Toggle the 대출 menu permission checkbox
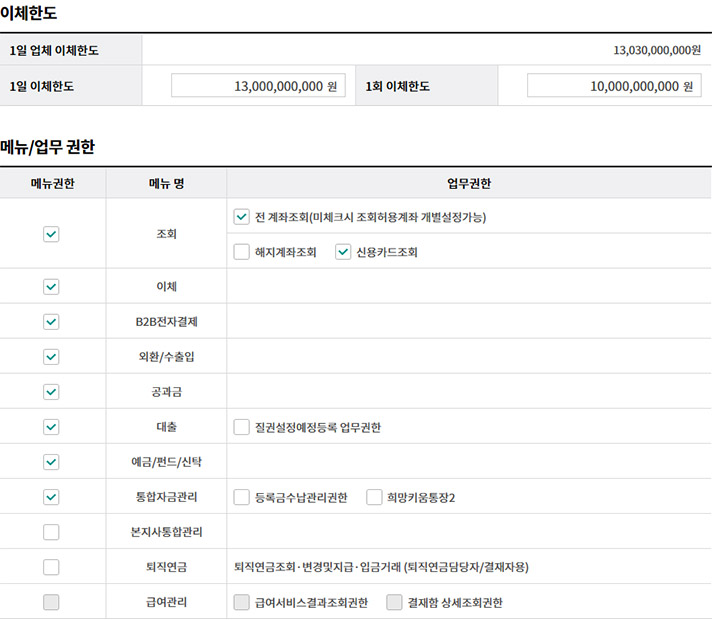 [x=51, y=427]
